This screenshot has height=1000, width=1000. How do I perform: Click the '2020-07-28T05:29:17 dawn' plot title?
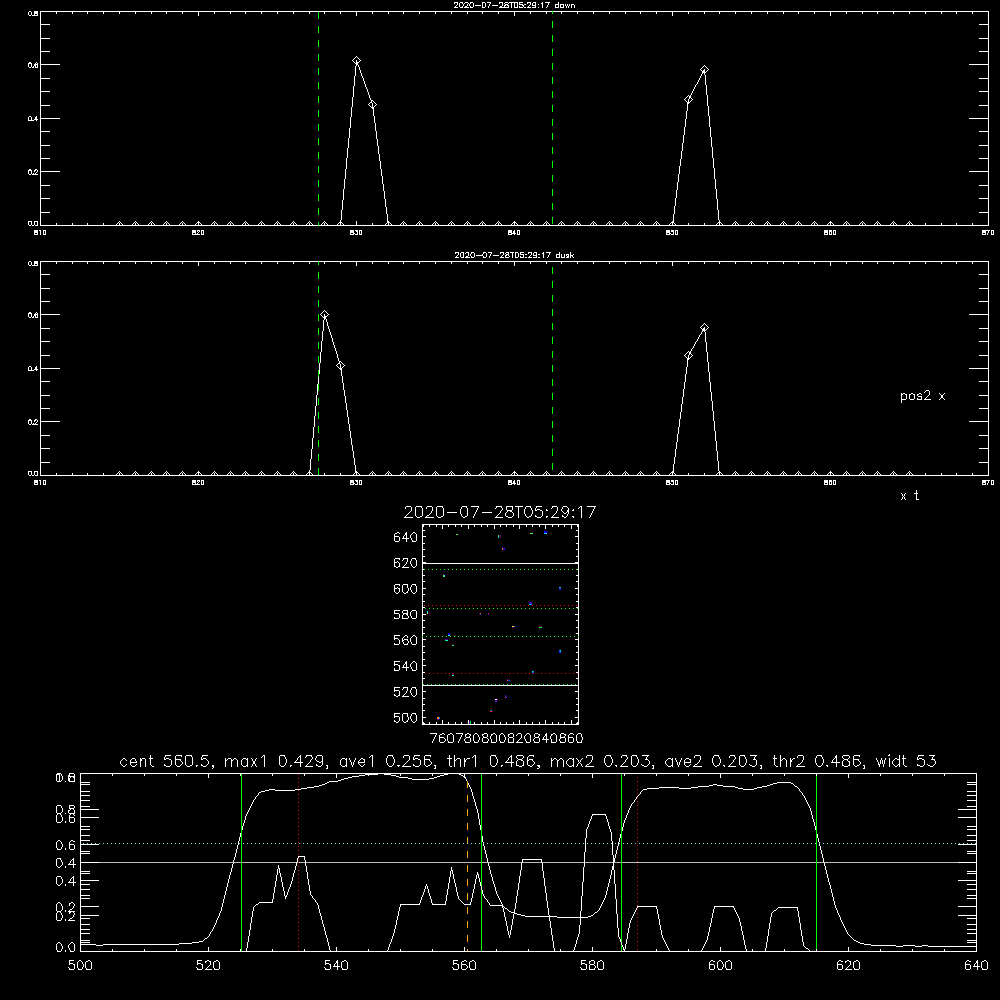(514, 5)
